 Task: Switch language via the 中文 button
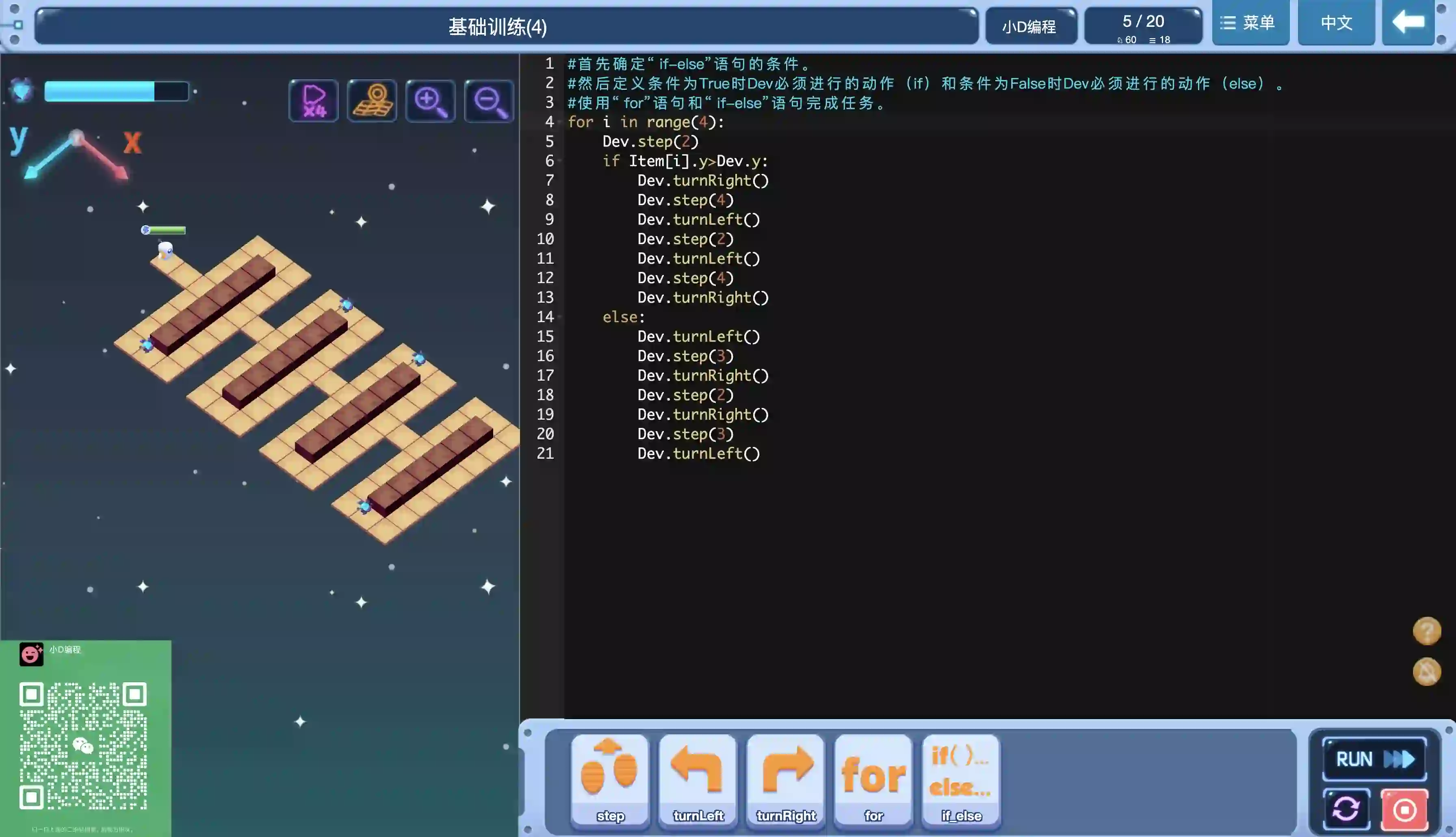[x=1336, y=22]
